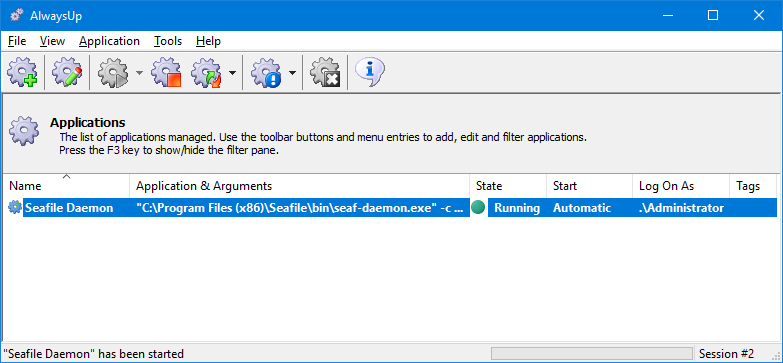Sort by the Tags column header
This screenshot has width=783, height=363.
point(753,186)
